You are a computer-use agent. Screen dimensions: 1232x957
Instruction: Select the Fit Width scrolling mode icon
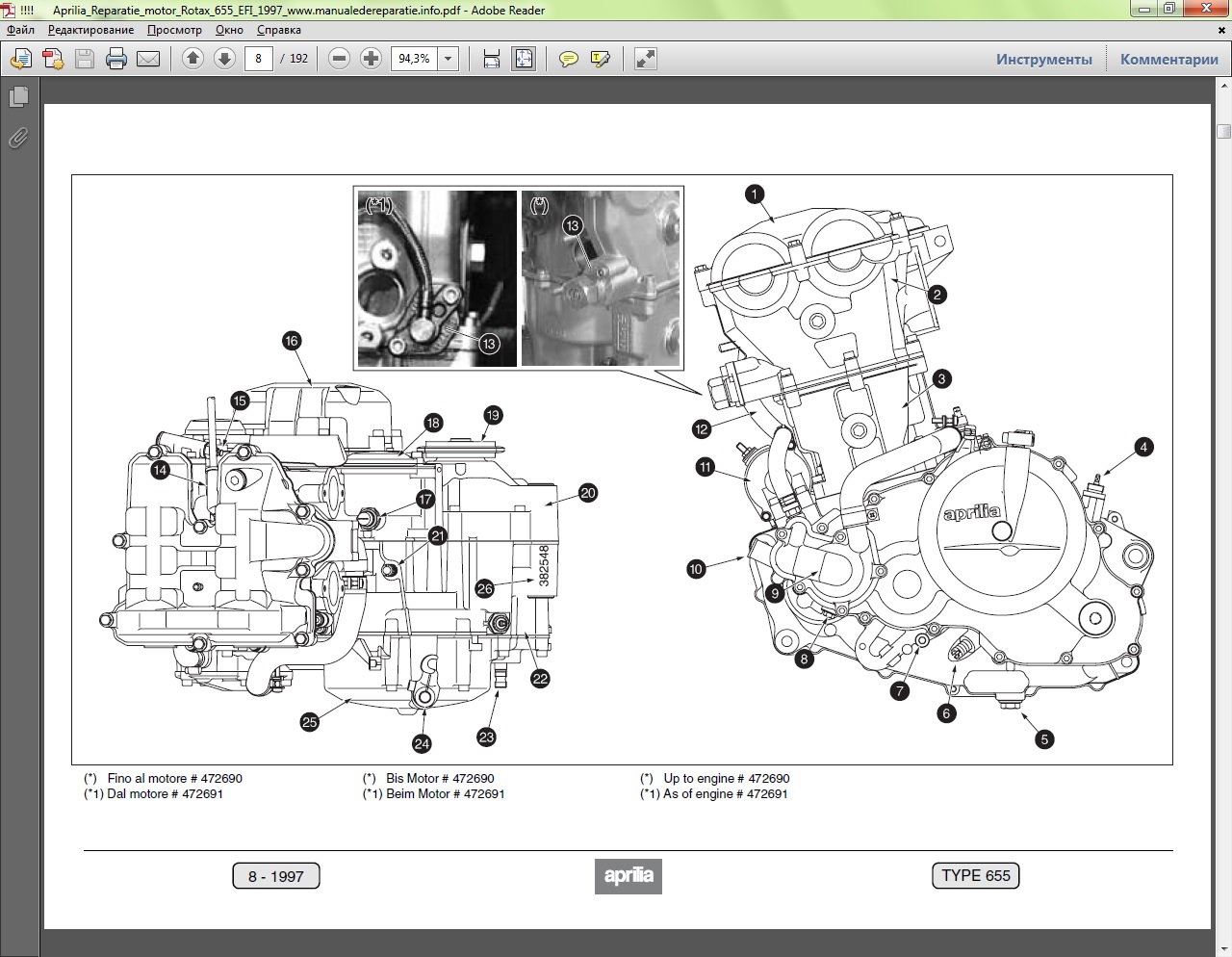click(492, 59)
